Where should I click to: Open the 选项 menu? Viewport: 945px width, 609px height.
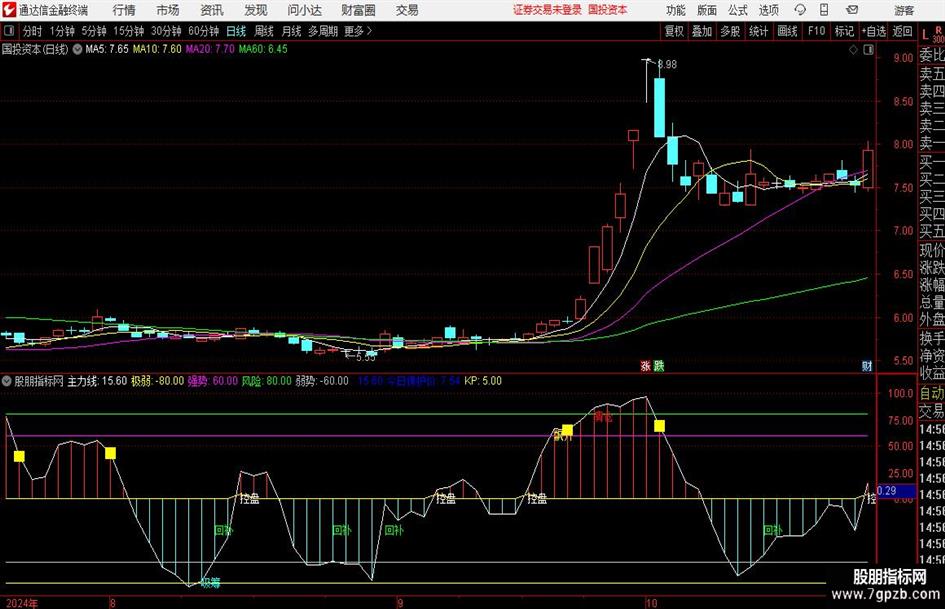[x=768, y=10]
